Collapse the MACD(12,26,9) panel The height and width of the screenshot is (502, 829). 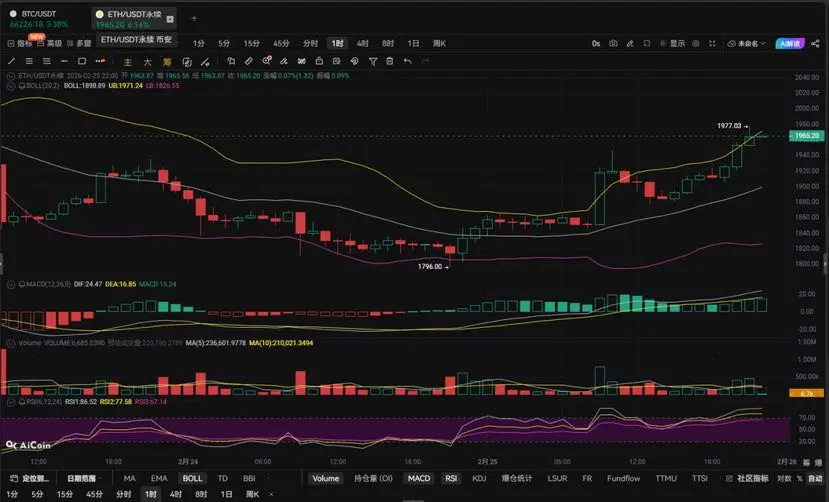[11, 284]
